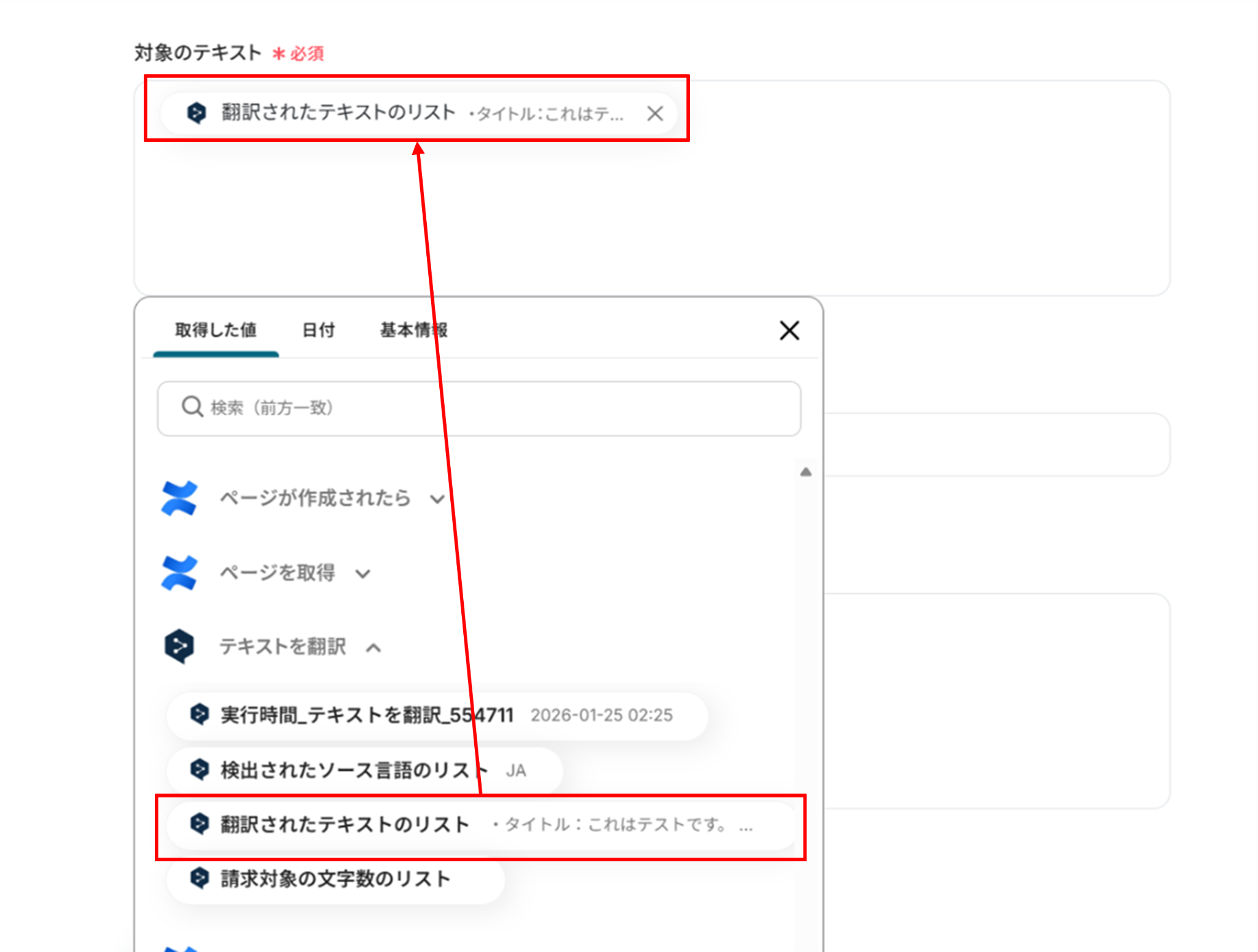1258x952 pixels.
Task: Select the 取得した値 tab
Action: click(216, 330)
